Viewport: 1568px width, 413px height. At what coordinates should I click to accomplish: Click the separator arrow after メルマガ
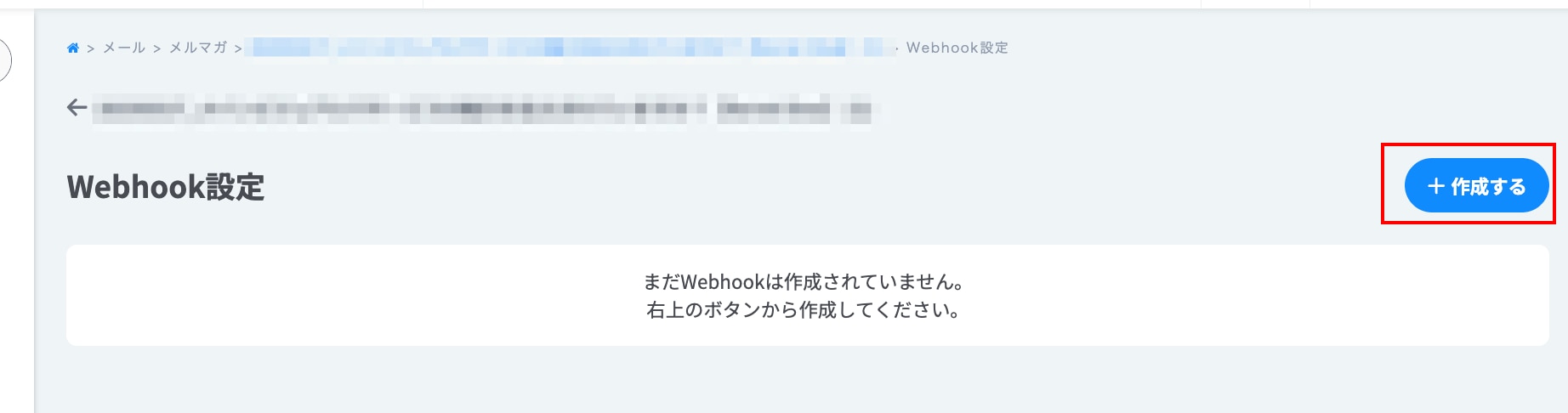point(238,48)
